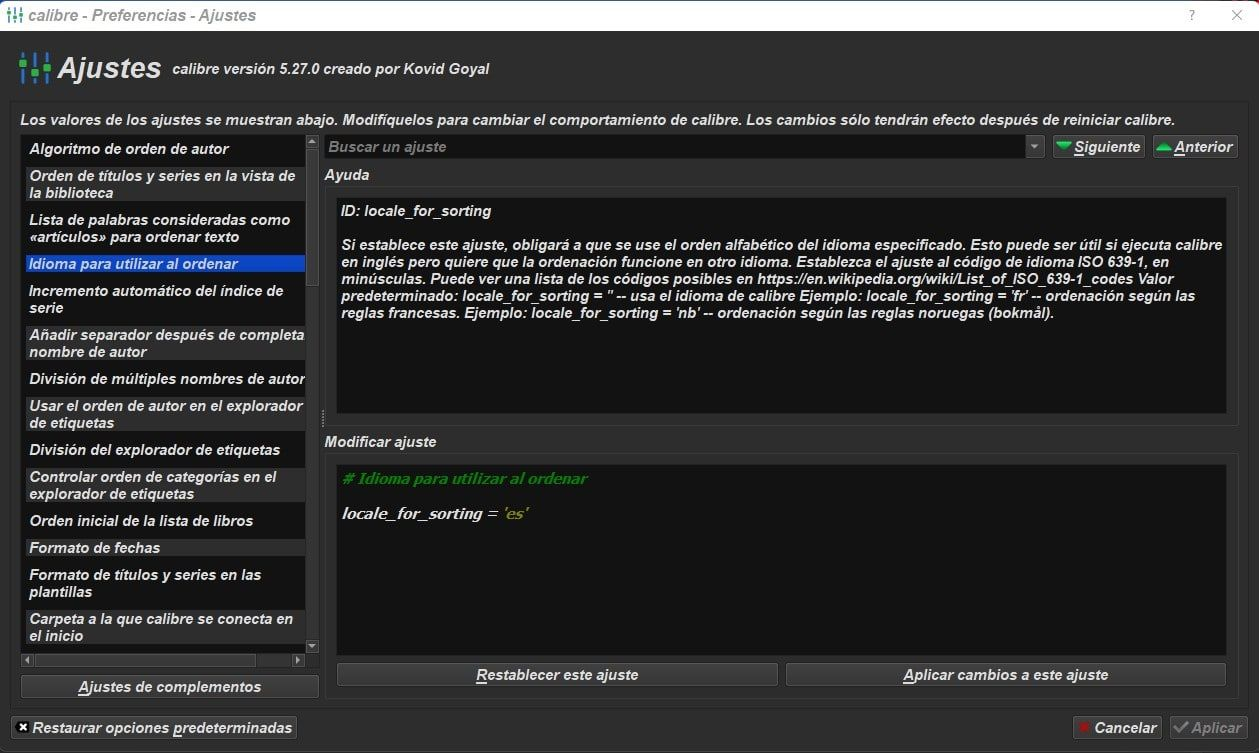
Task: Click 'Restaurar opciones predeterminadas' button
Action: tap(154, 728)
